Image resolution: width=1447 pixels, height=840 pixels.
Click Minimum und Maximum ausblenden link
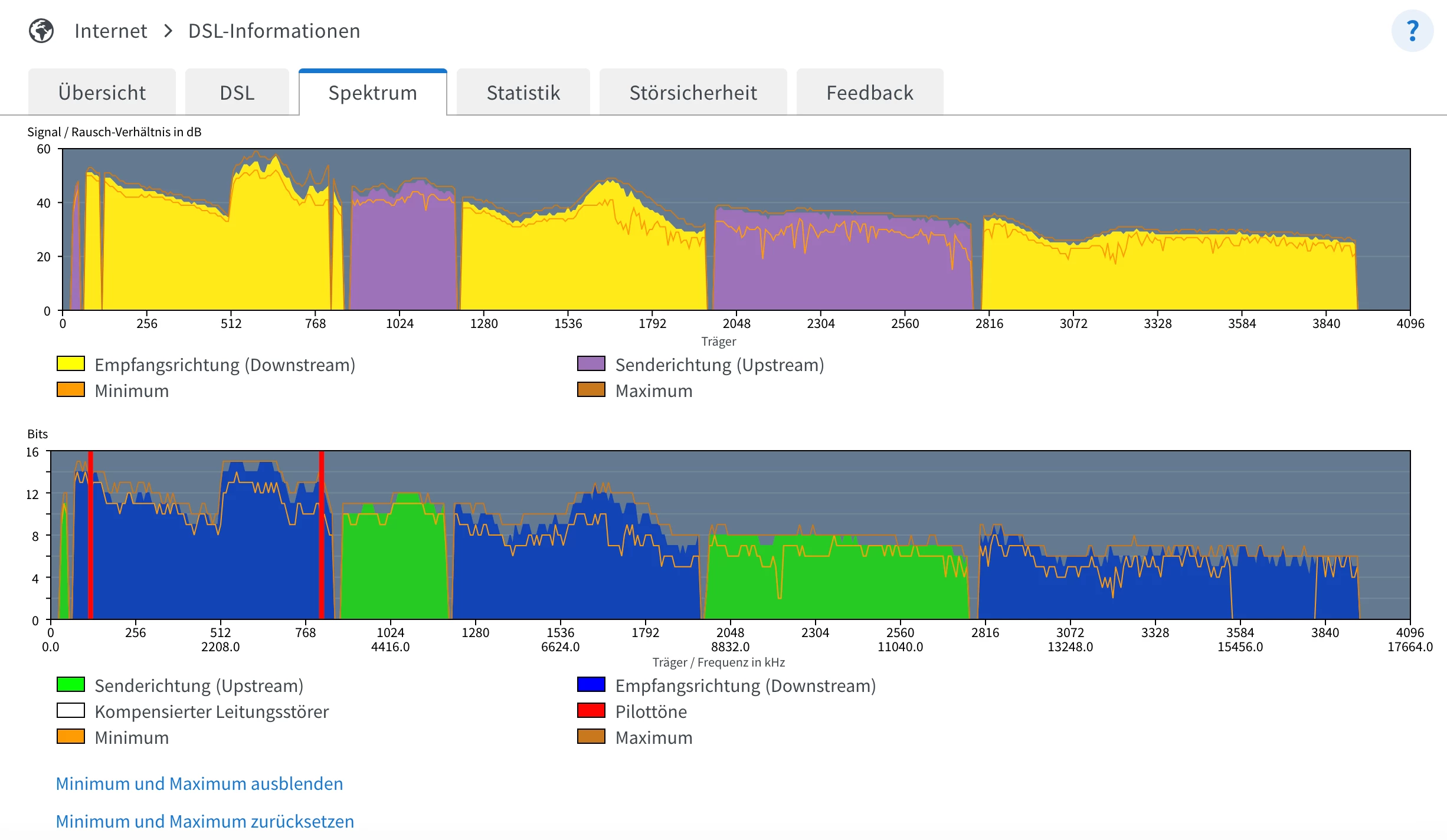(199, 783)
